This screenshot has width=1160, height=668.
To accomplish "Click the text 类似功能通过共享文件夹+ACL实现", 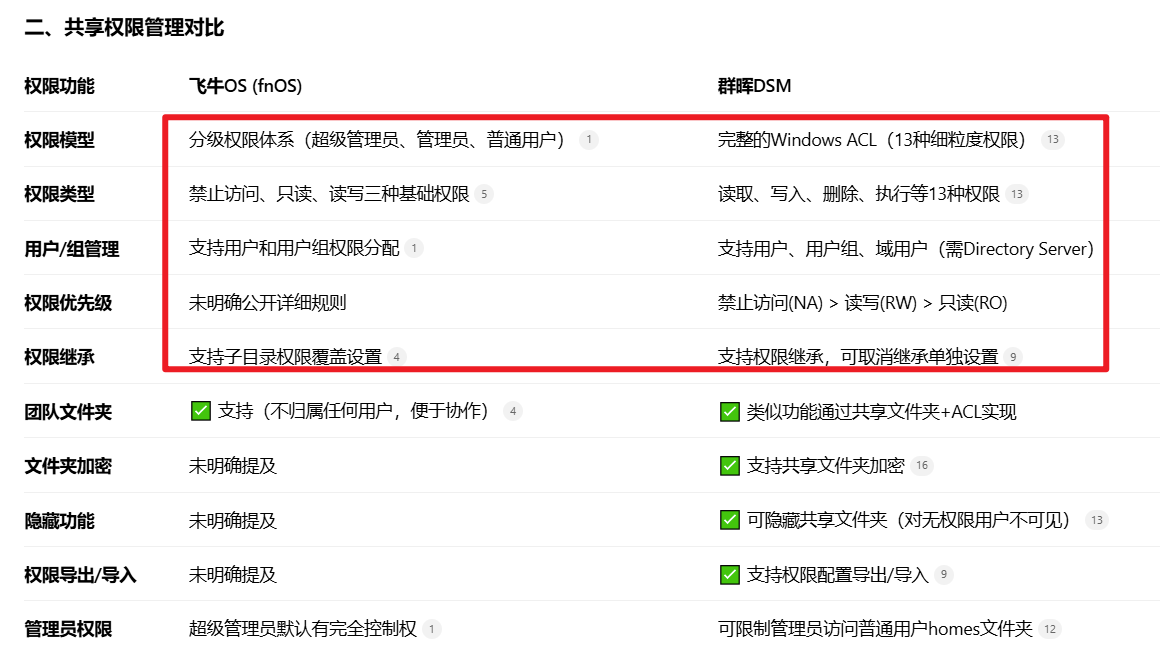I will click(x=881, y=411).
